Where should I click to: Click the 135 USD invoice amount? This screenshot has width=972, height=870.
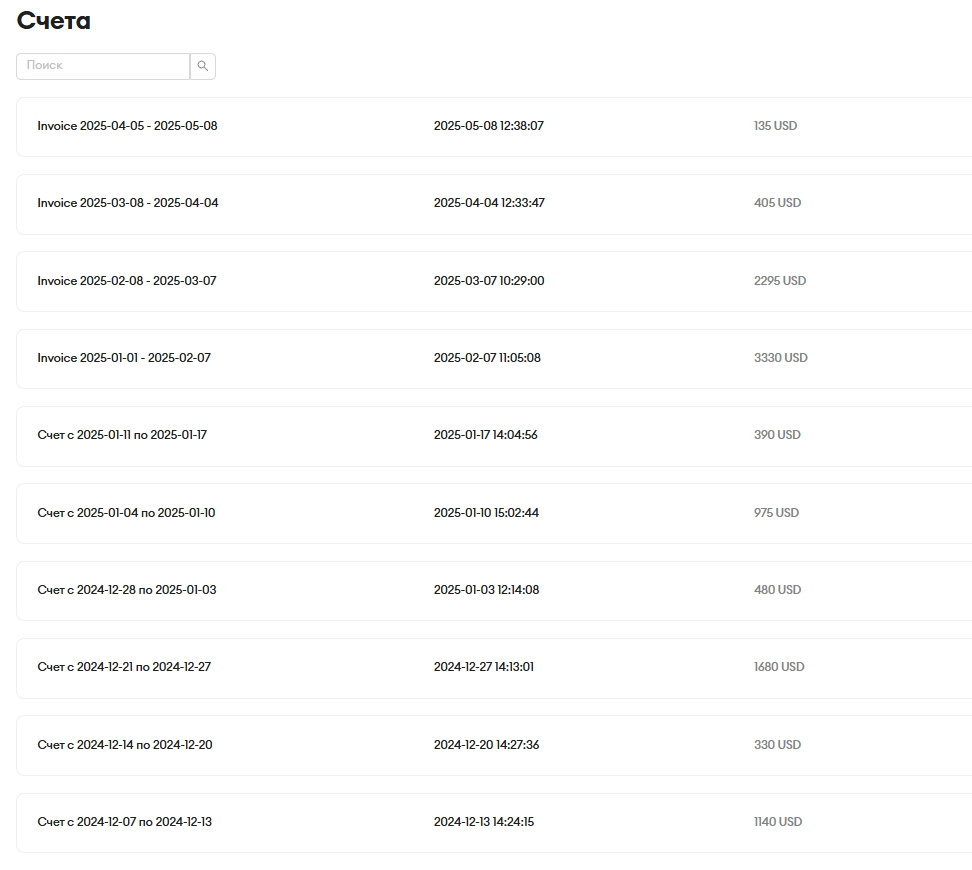pos(775,126)
